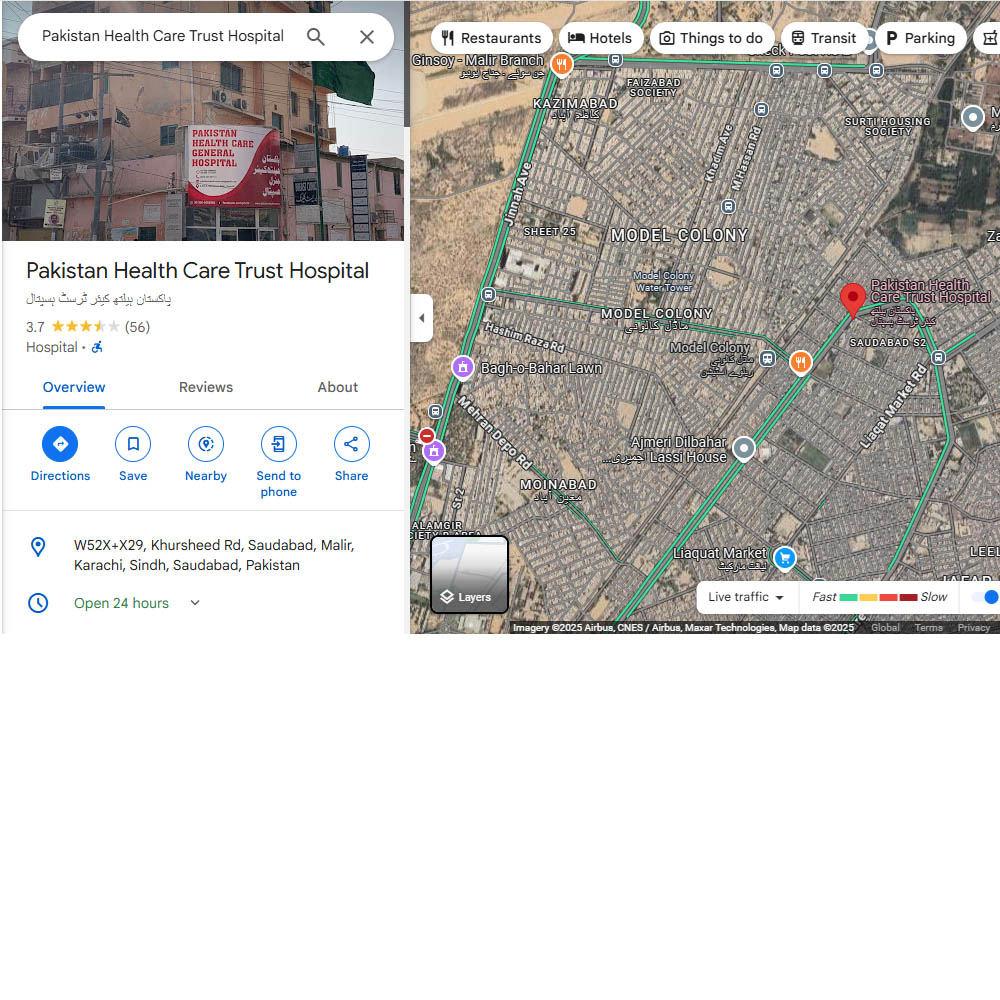Click the bus stop icon above Mehran Depo Rd
1000x1000 pixels.
[x=436, y=411]
